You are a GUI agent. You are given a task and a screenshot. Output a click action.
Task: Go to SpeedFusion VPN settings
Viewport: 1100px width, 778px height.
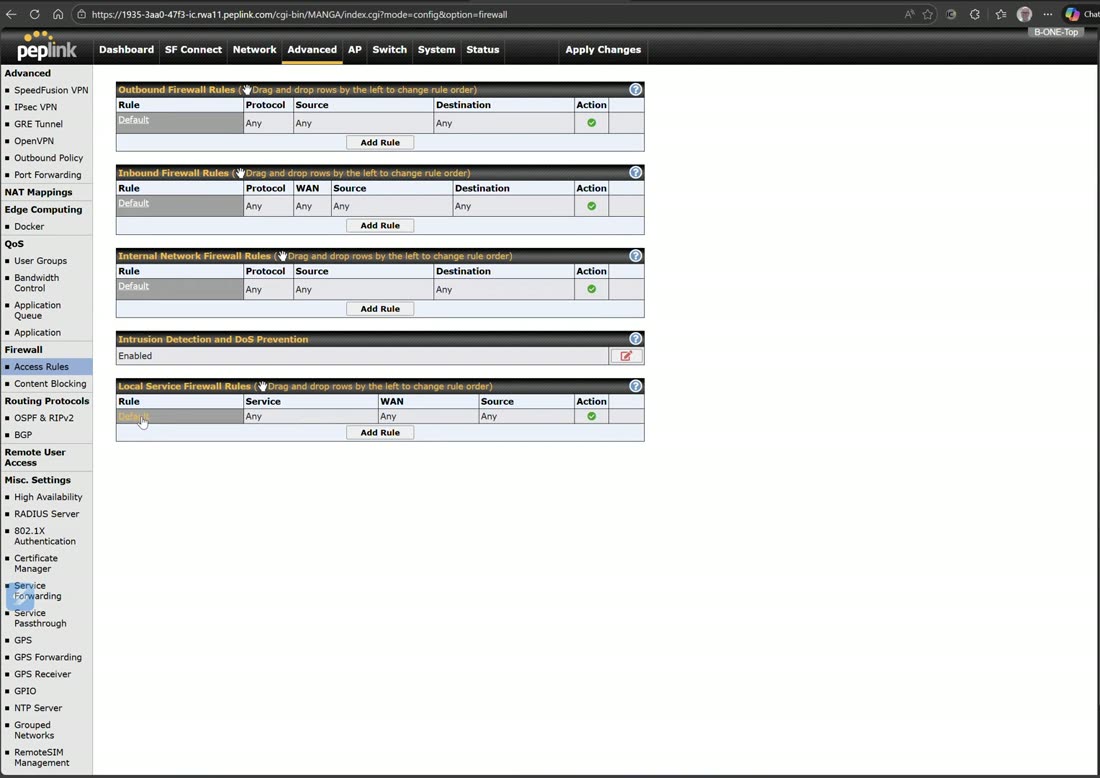51,90
